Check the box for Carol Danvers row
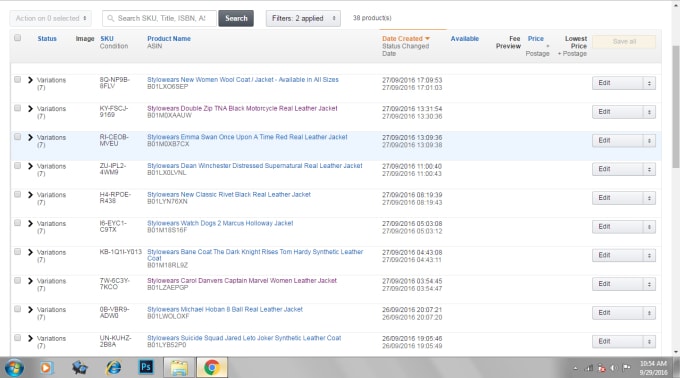The image size is (680, 378). (x=17, y=280)
